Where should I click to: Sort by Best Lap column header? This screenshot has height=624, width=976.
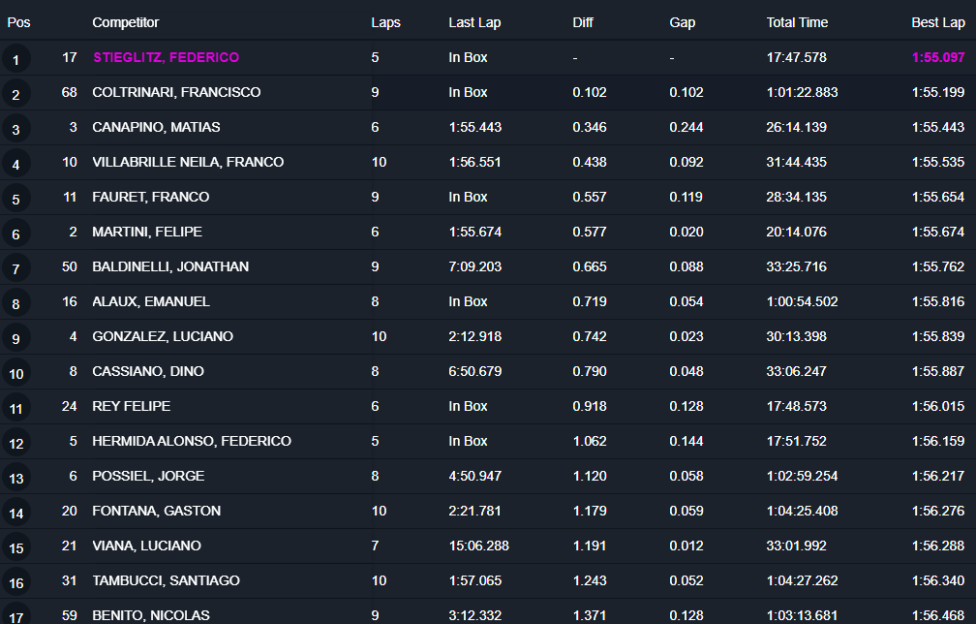pos(938,22)
